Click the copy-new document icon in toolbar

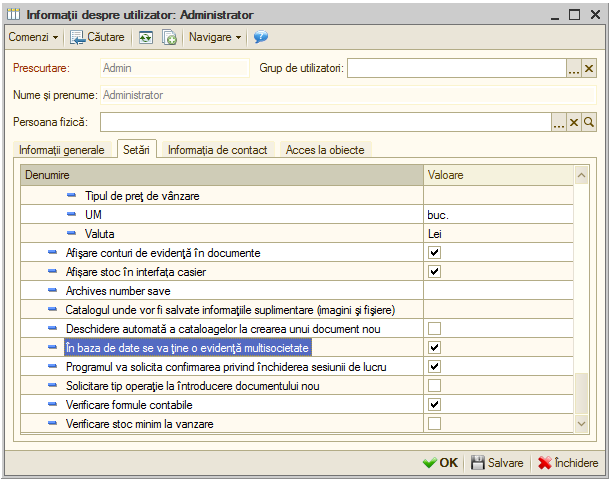coord(169,38)
